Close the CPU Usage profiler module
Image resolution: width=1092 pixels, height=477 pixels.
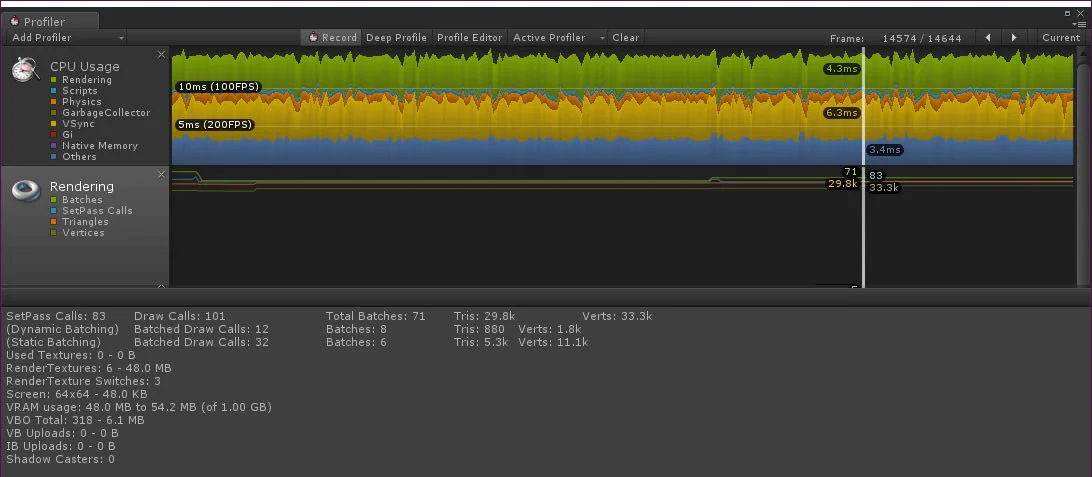[x=162, y=54]
